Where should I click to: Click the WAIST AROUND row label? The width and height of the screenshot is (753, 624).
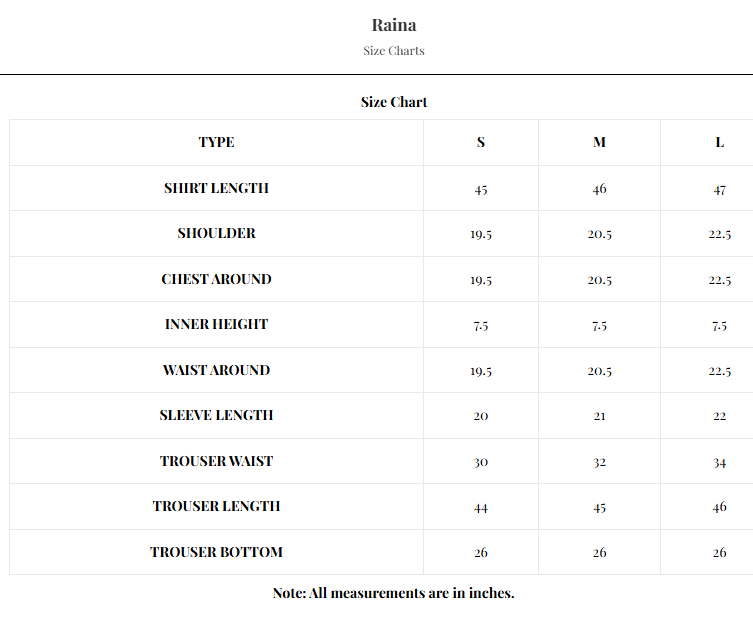216,370
